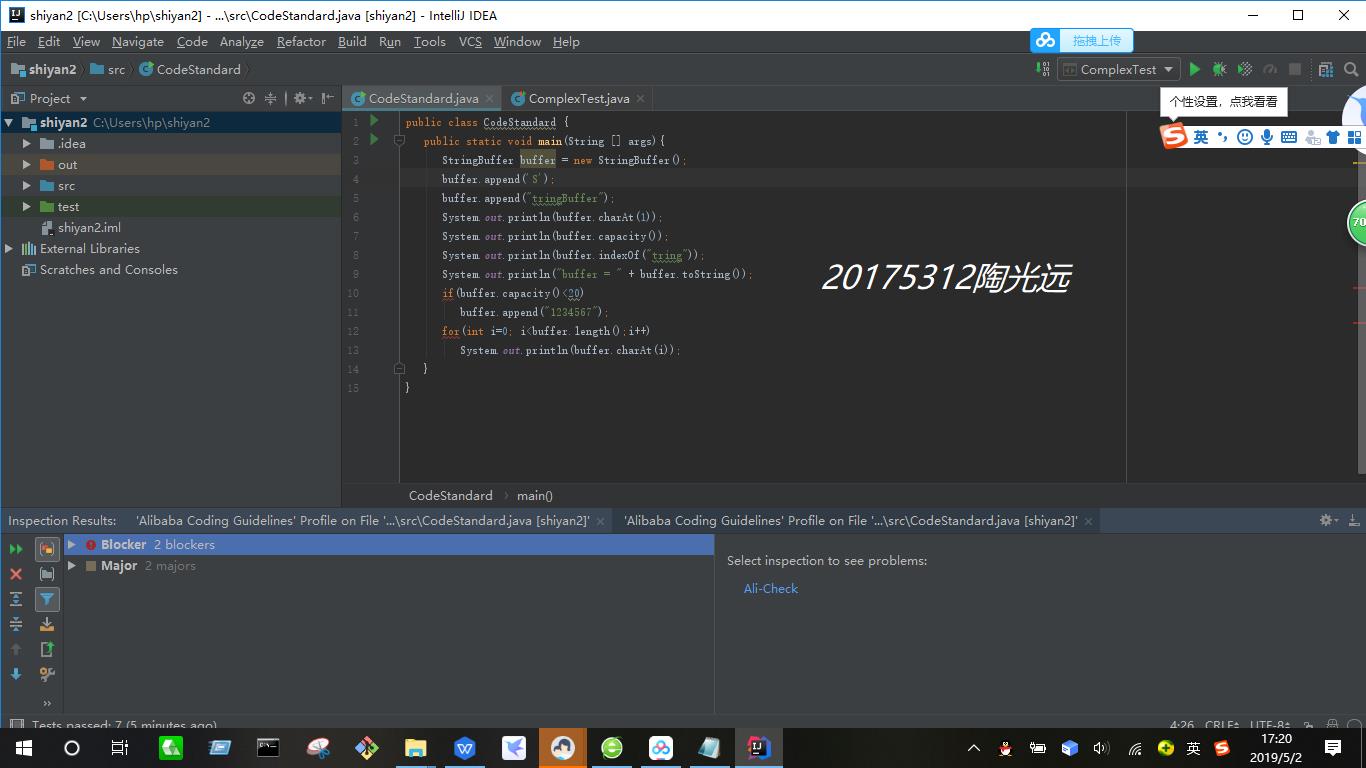Expand all inspection results
The image size is (1366, 768).
click(16, 599)
